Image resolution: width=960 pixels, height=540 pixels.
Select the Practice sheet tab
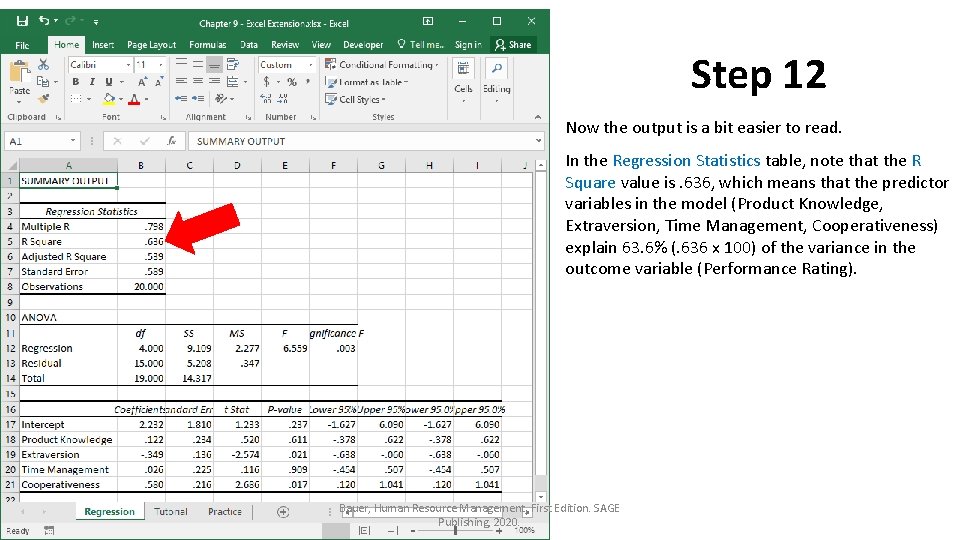pos(225,511)
